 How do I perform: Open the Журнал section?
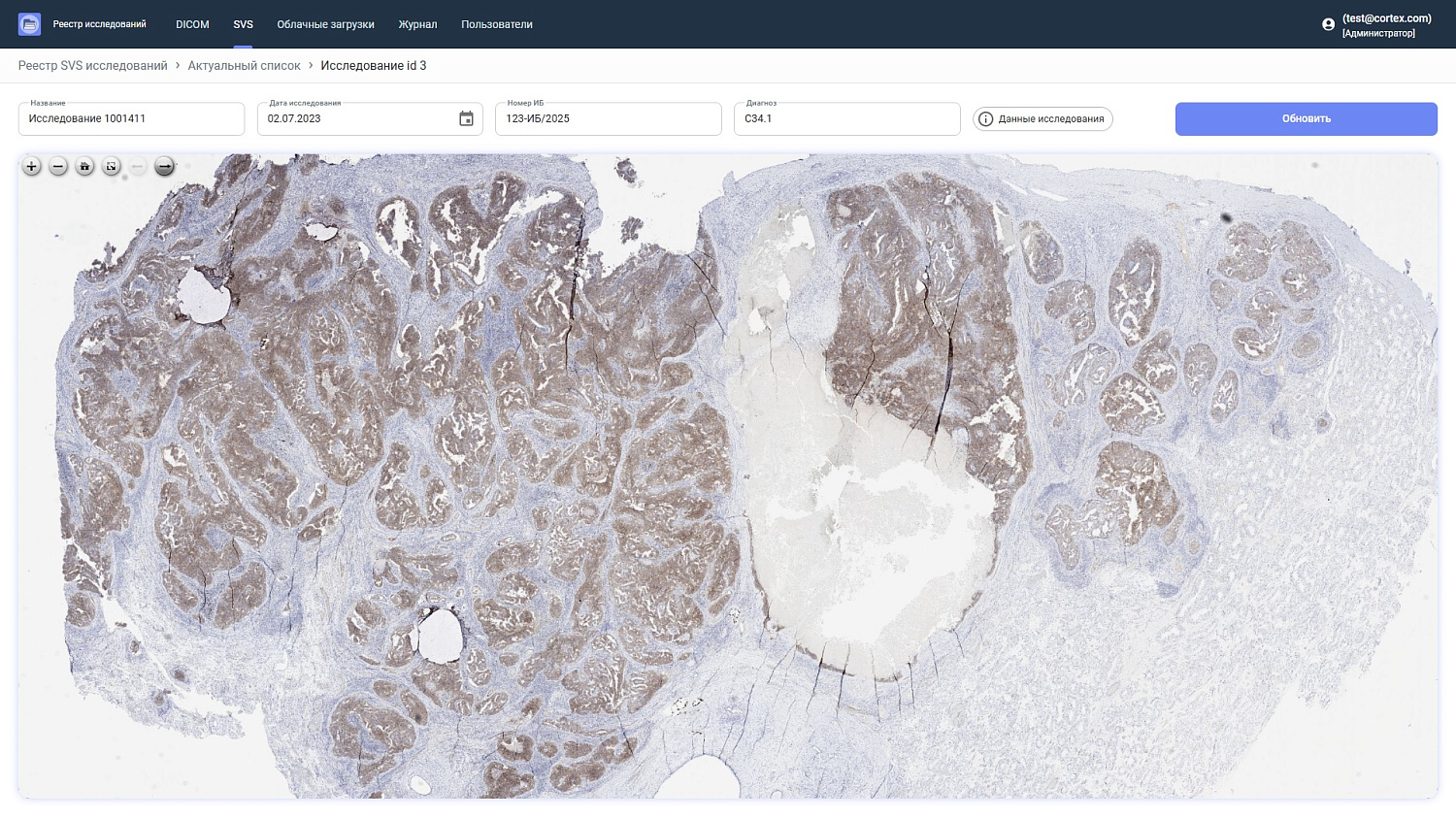pos(417,24)
